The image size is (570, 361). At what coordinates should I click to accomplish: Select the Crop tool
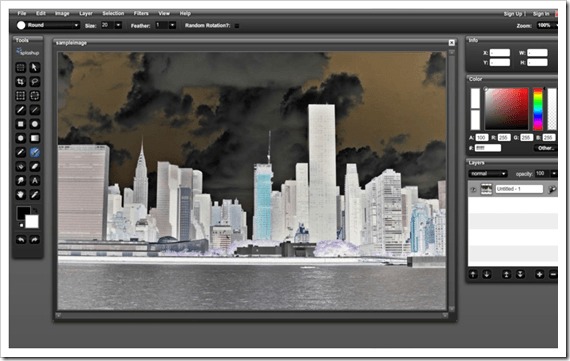pos(21,82)
